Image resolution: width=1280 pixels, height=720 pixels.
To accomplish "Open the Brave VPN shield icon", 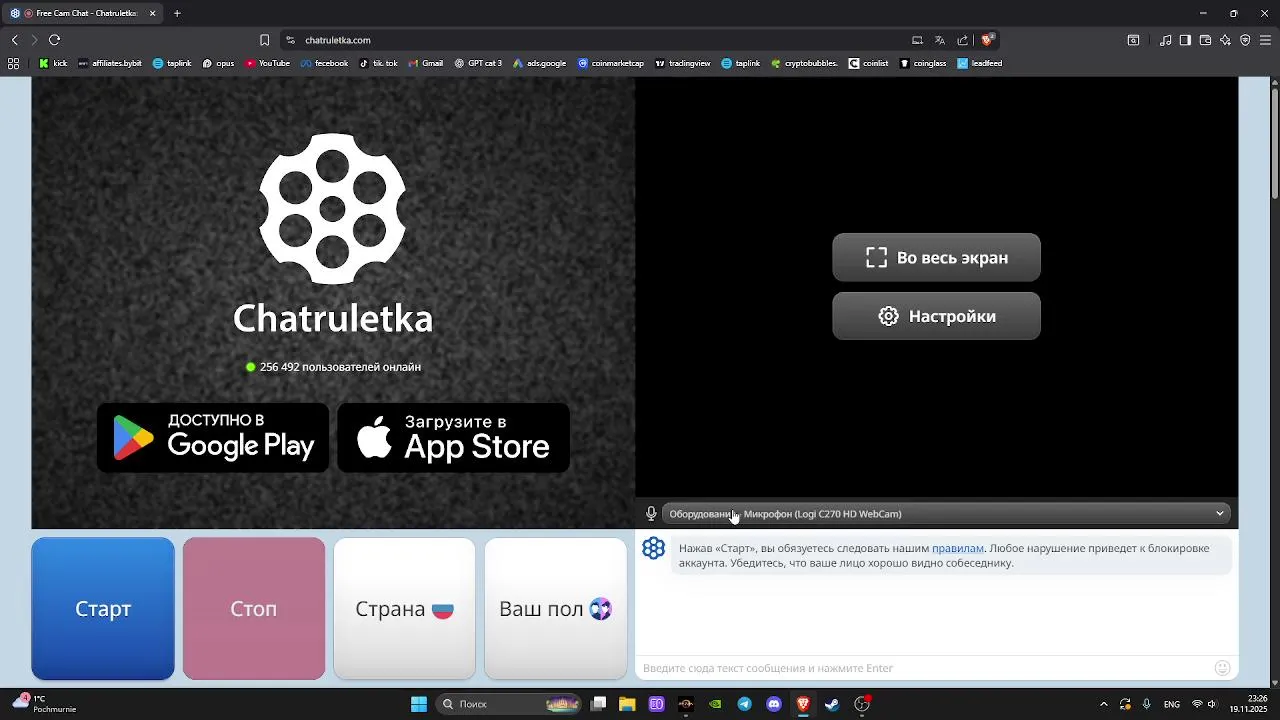I will tap(1245, 40).
